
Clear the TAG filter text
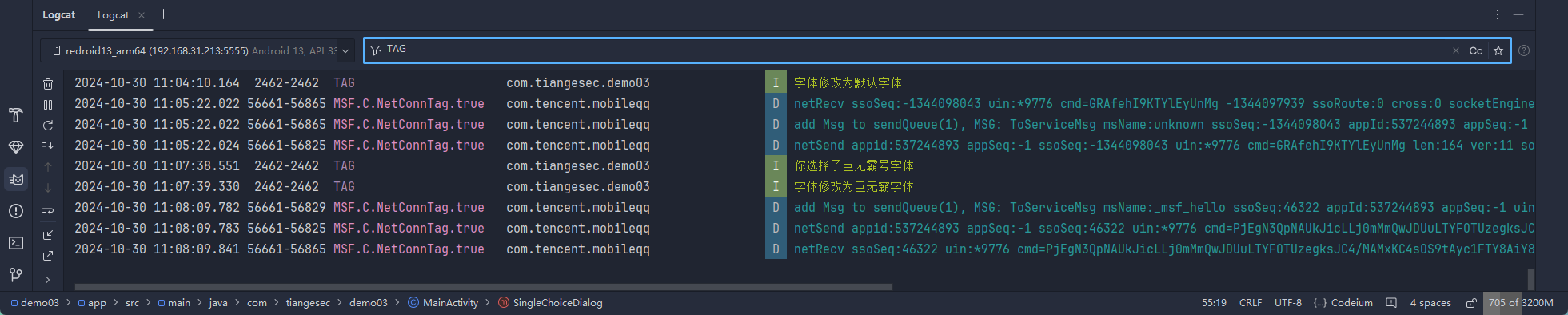click(x=1456, y=50)
